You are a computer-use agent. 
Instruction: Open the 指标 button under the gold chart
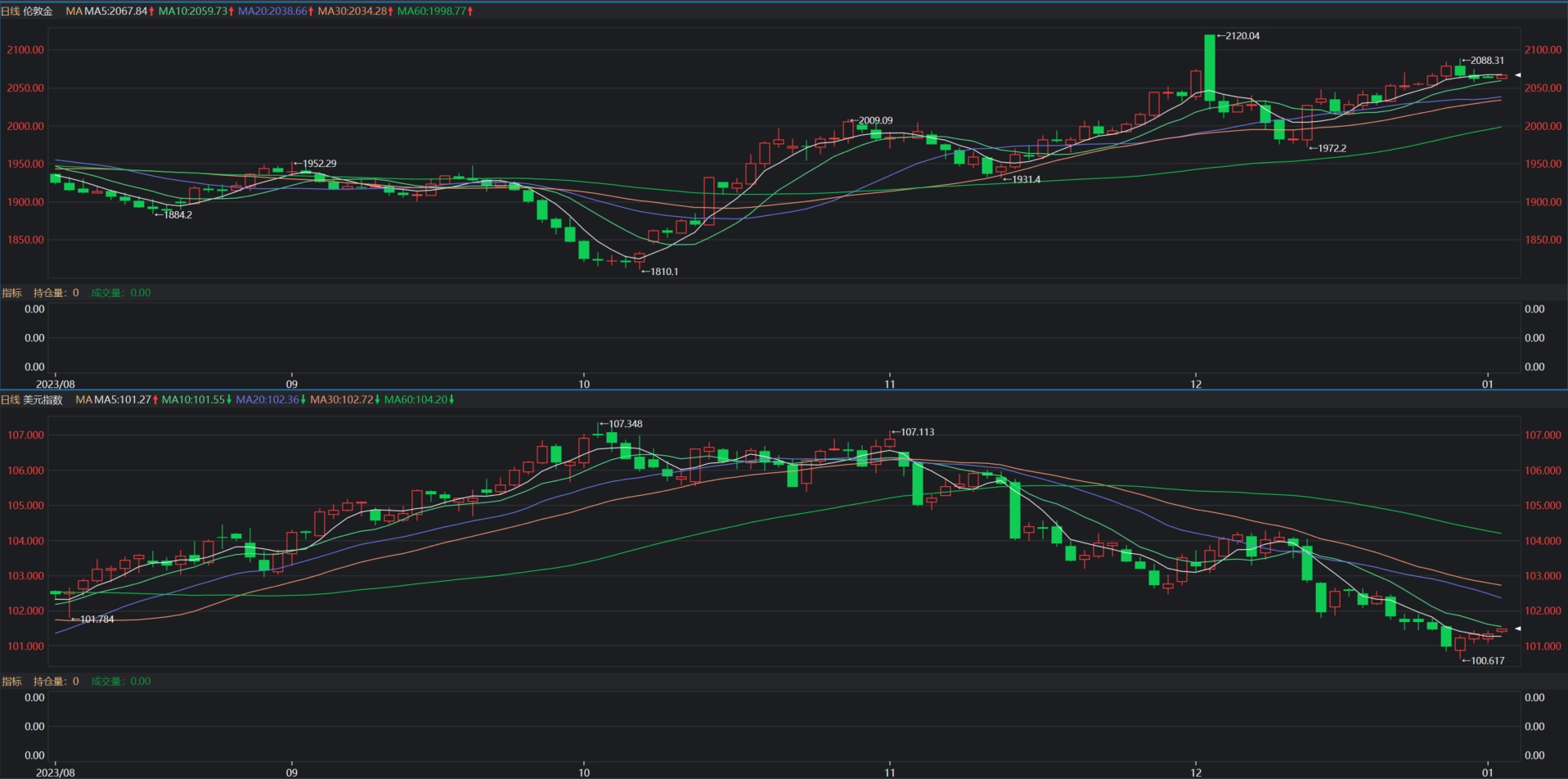11,293
